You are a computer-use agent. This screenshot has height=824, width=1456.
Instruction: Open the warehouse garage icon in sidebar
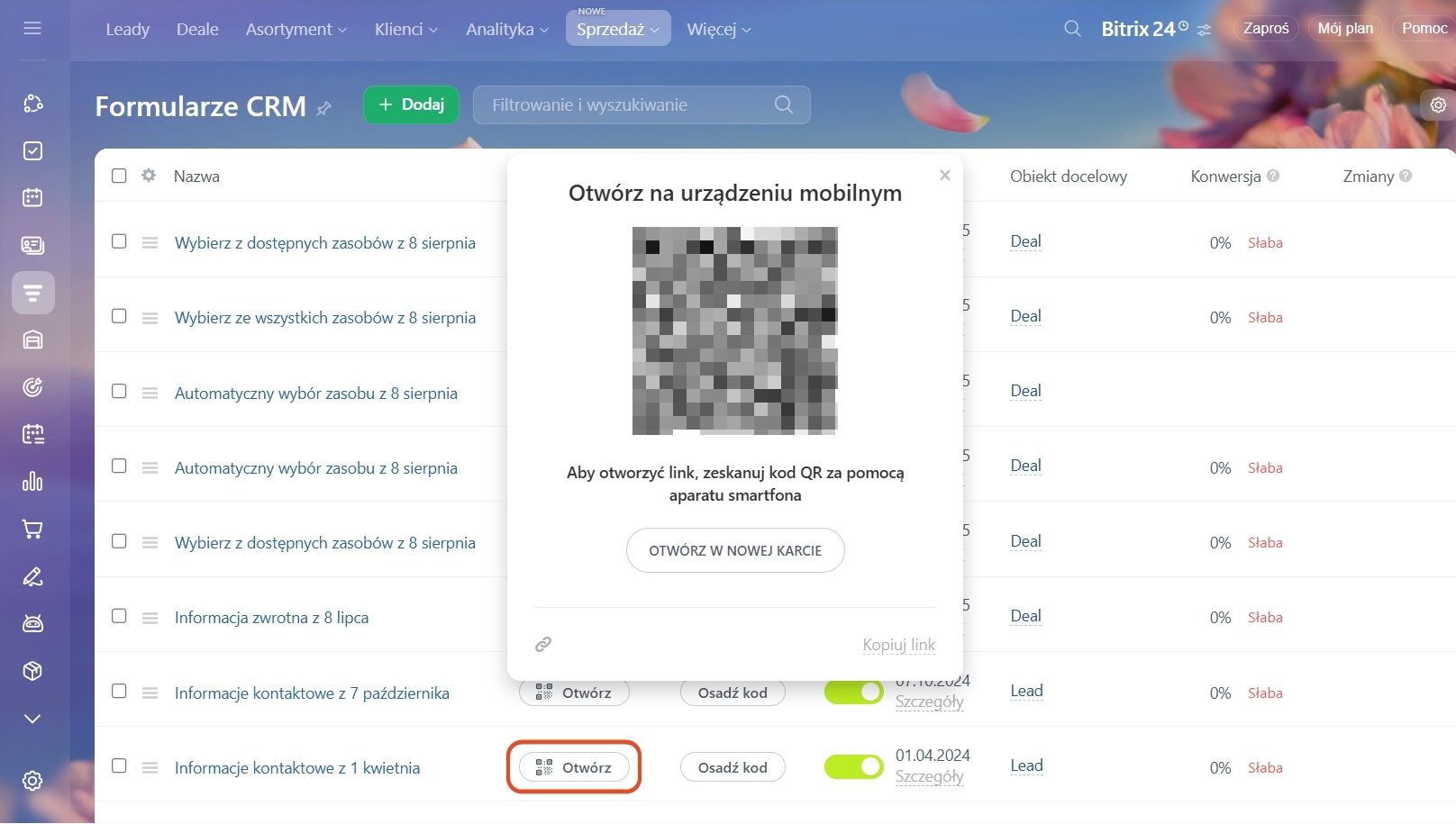coord(32,340)
